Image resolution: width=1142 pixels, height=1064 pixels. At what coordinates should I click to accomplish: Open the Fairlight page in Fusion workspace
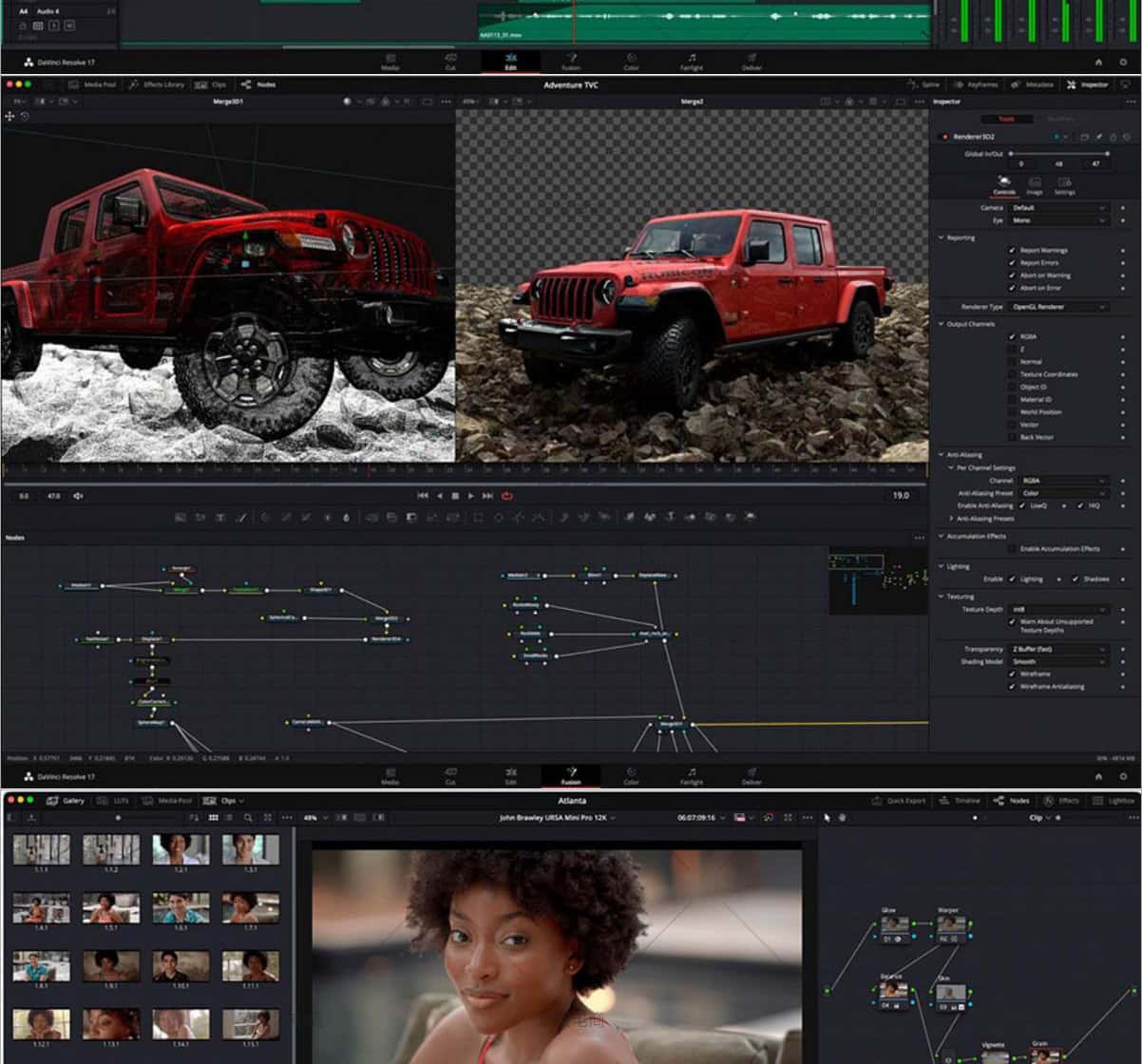pos(692,776)
